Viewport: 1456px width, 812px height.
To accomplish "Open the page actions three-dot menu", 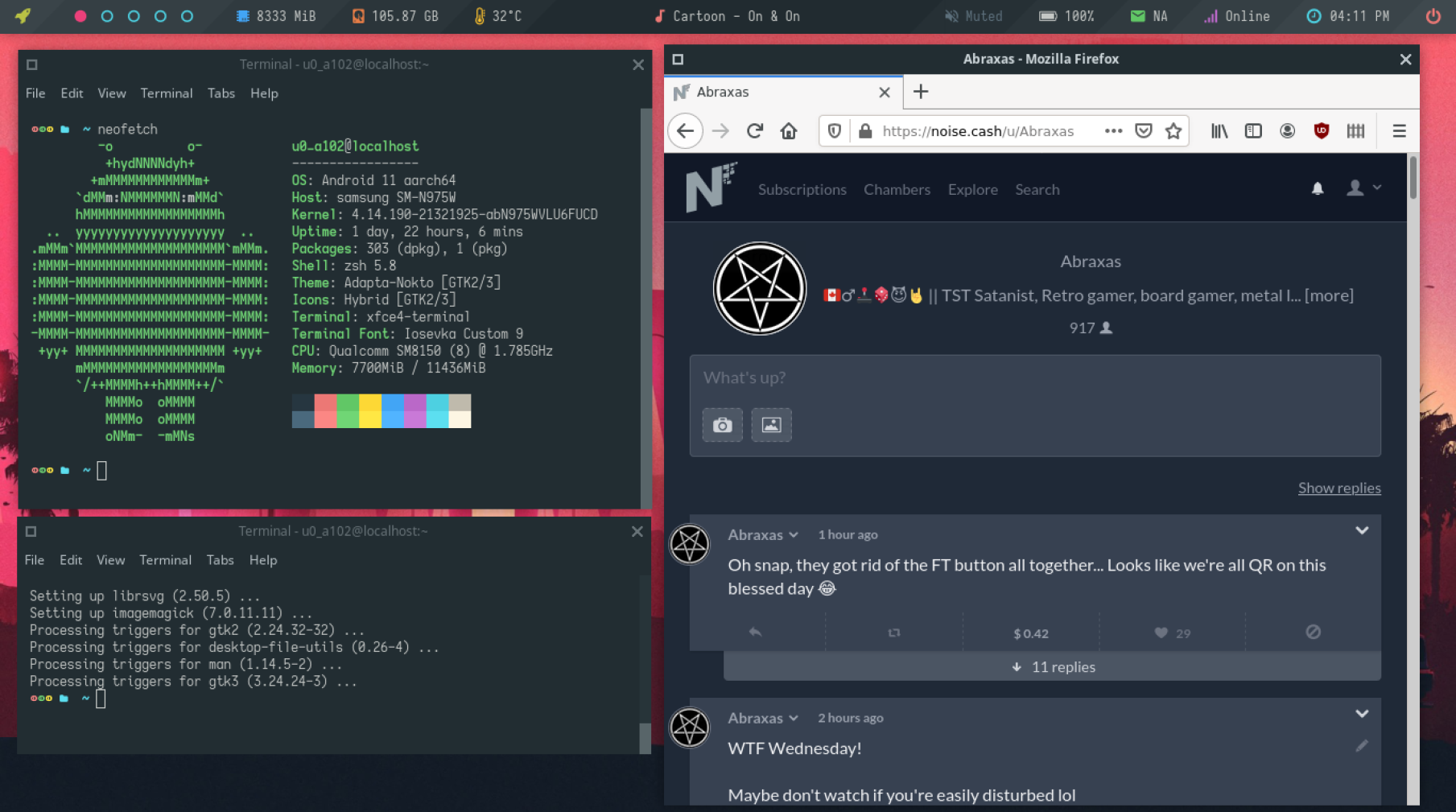I will [1113, 131].
